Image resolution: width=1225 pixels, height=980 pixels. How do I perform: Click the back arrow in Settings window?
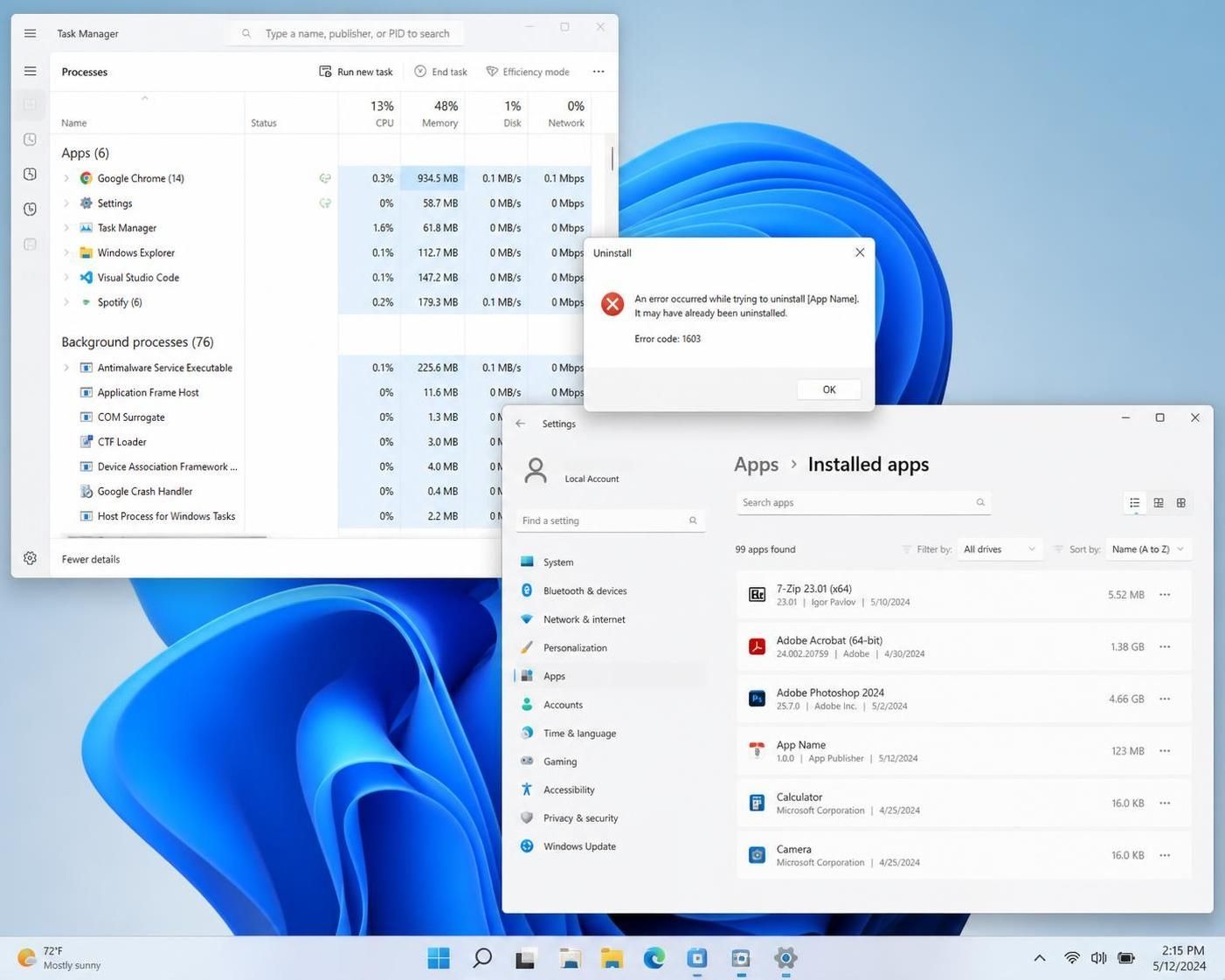(521, 424)
